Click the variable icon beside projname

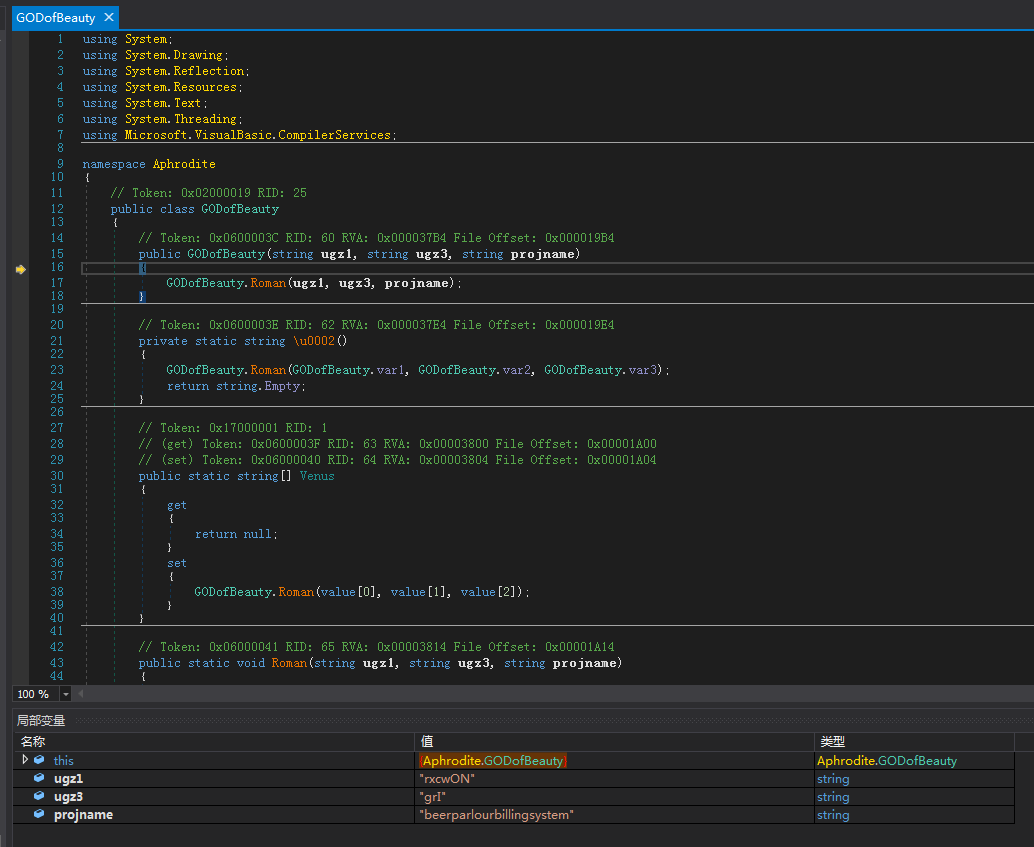[39, 815]
